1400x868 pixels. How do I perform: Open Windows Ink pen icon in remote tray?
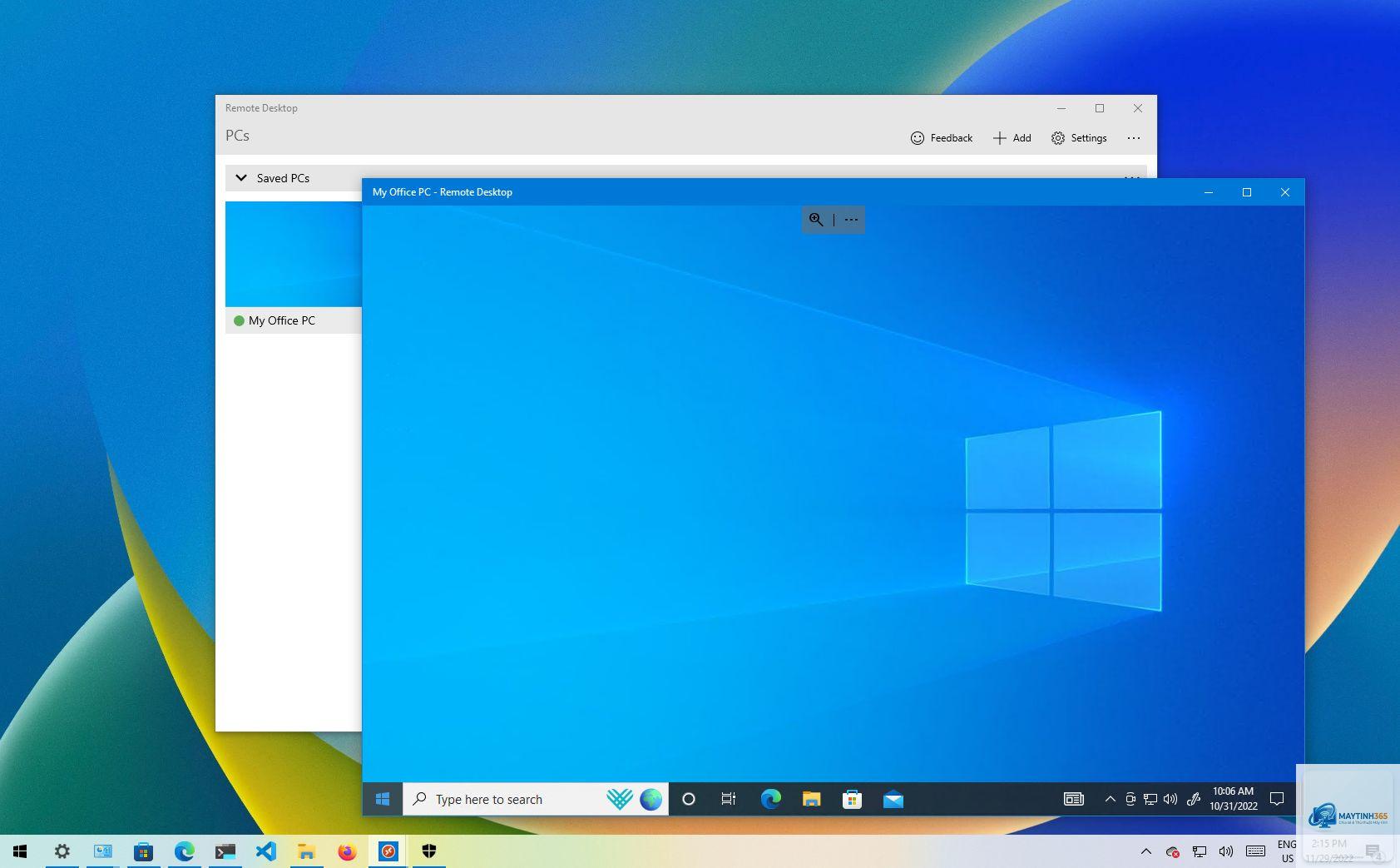tap(1193, 799)
